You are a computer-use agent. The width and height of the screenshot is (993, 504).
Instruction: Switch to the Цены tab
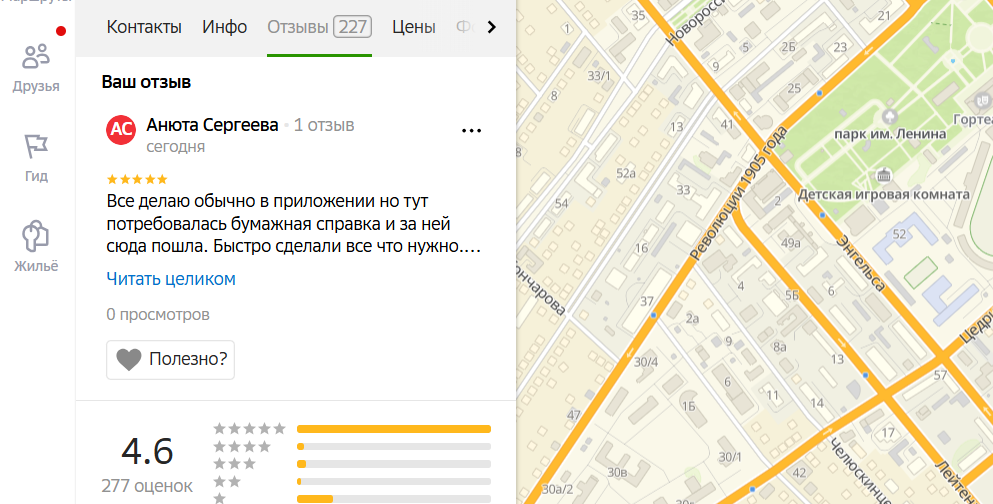[414, 27]
